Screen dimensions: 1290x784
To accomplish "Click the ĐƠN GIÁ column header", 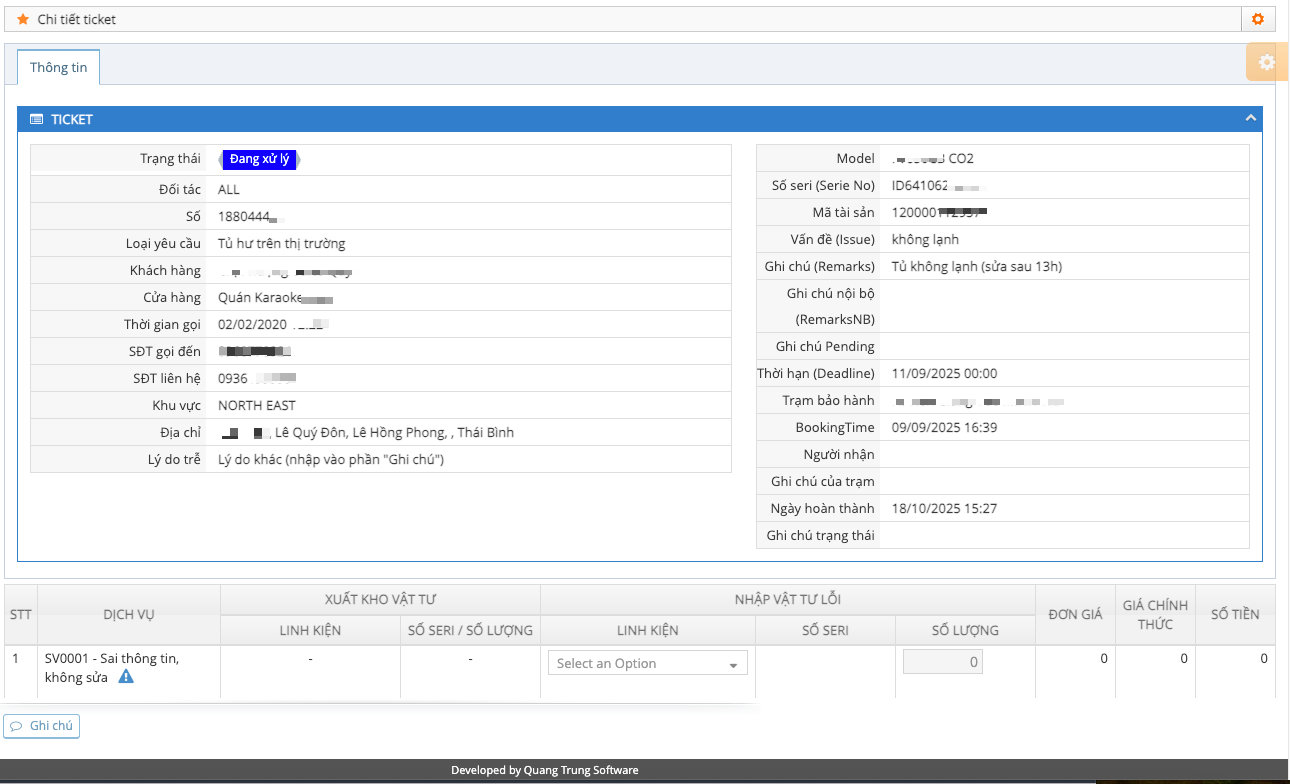I will pyautogui.click(x=1075, y=614).
